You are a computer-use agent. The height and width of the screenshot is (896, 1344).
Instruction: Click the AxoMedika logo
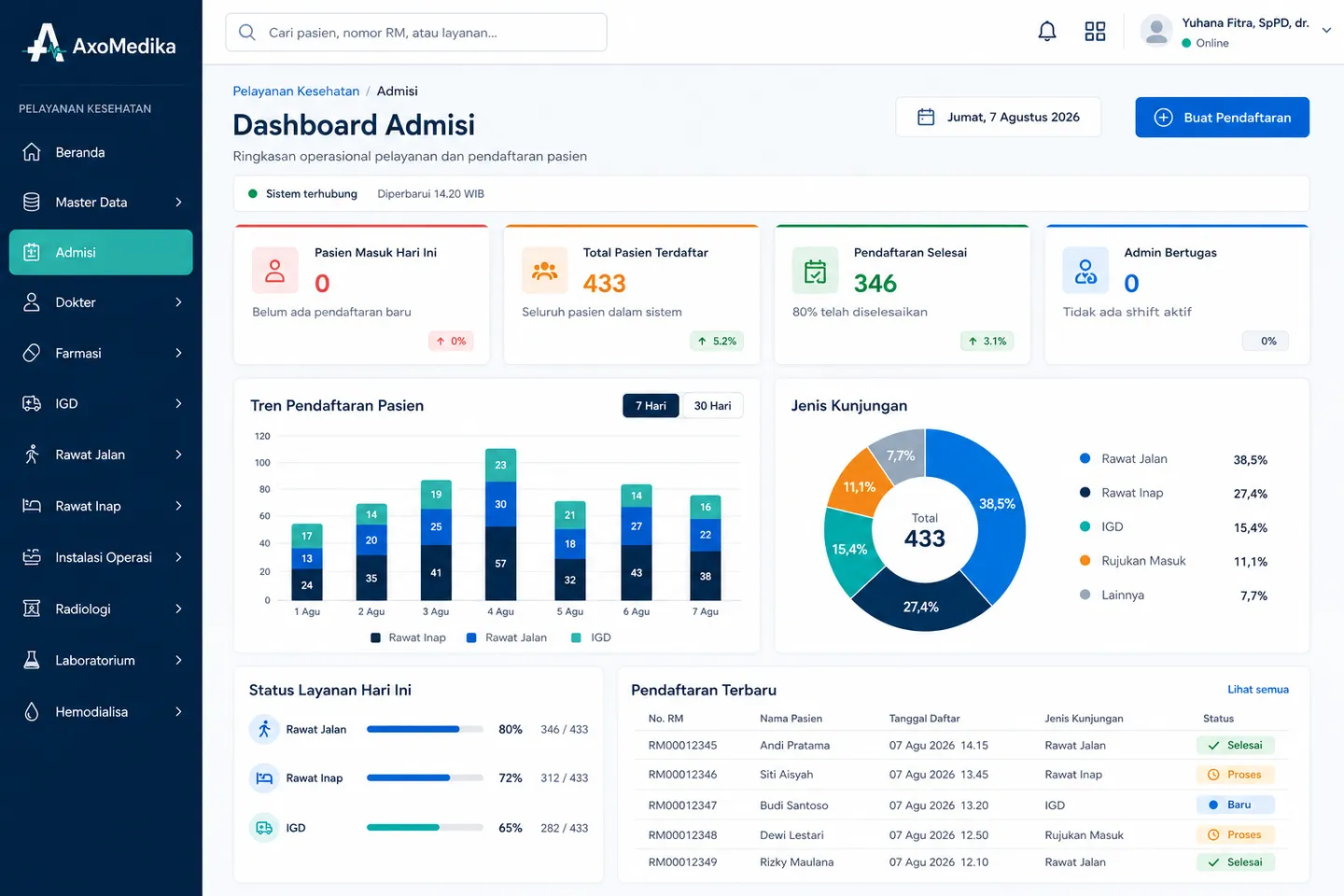click(x=100, y=44)
